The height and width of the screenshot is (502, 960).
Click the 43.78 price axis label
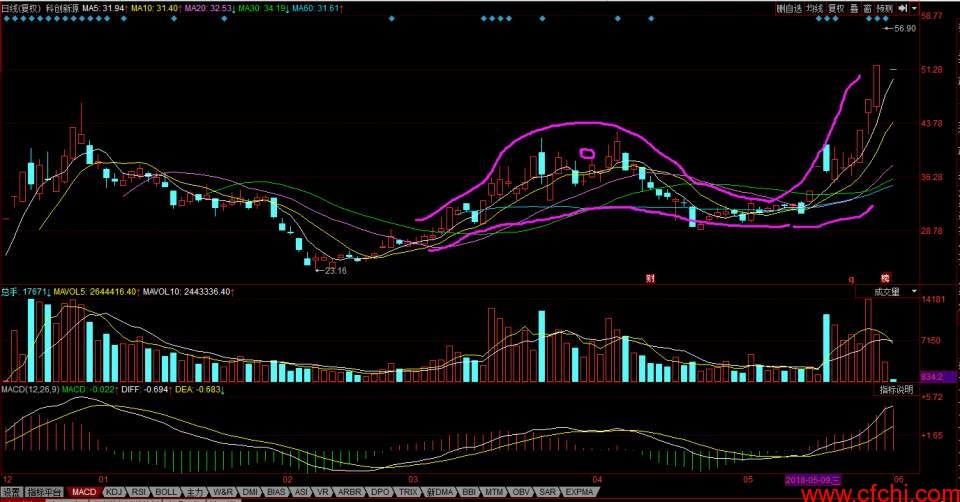[x=932, y=124]
